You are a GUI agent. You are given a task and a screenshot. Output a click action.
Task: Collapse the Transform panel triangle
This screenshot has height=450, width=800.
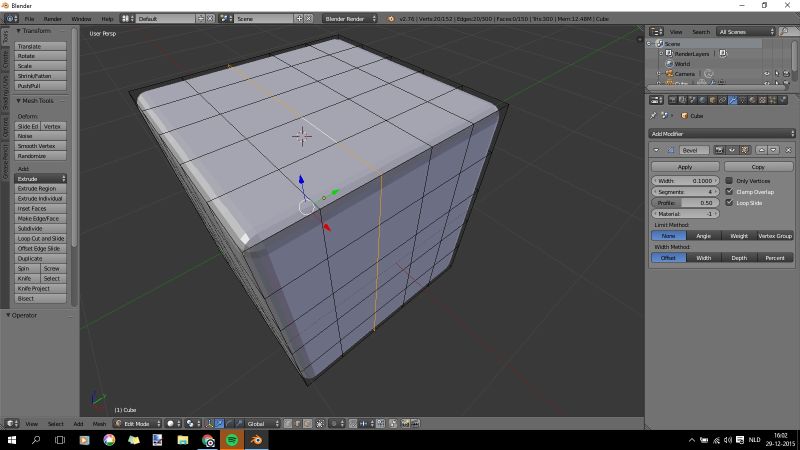[18, 31]
